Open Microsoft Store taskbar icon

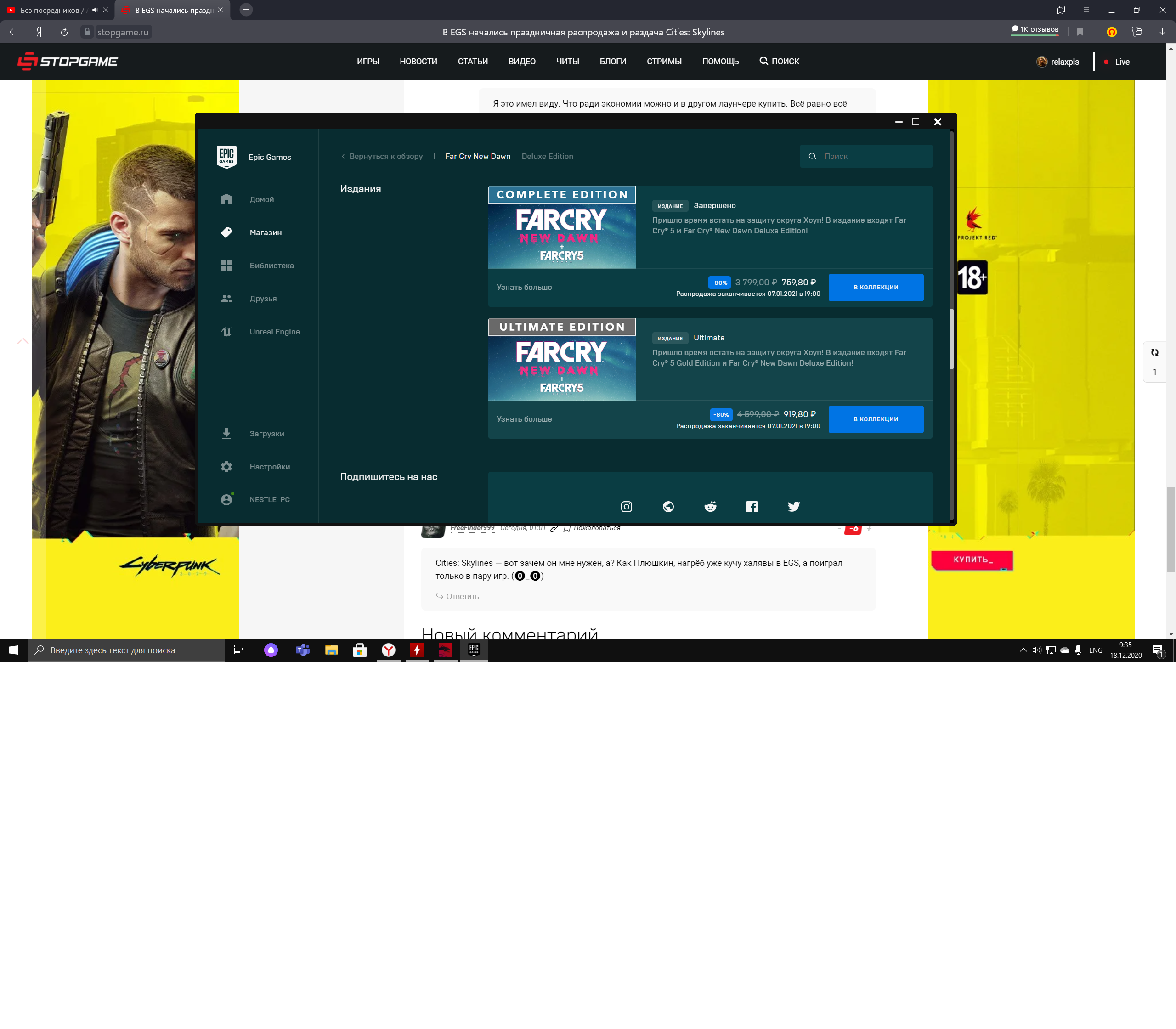[359, 650]
